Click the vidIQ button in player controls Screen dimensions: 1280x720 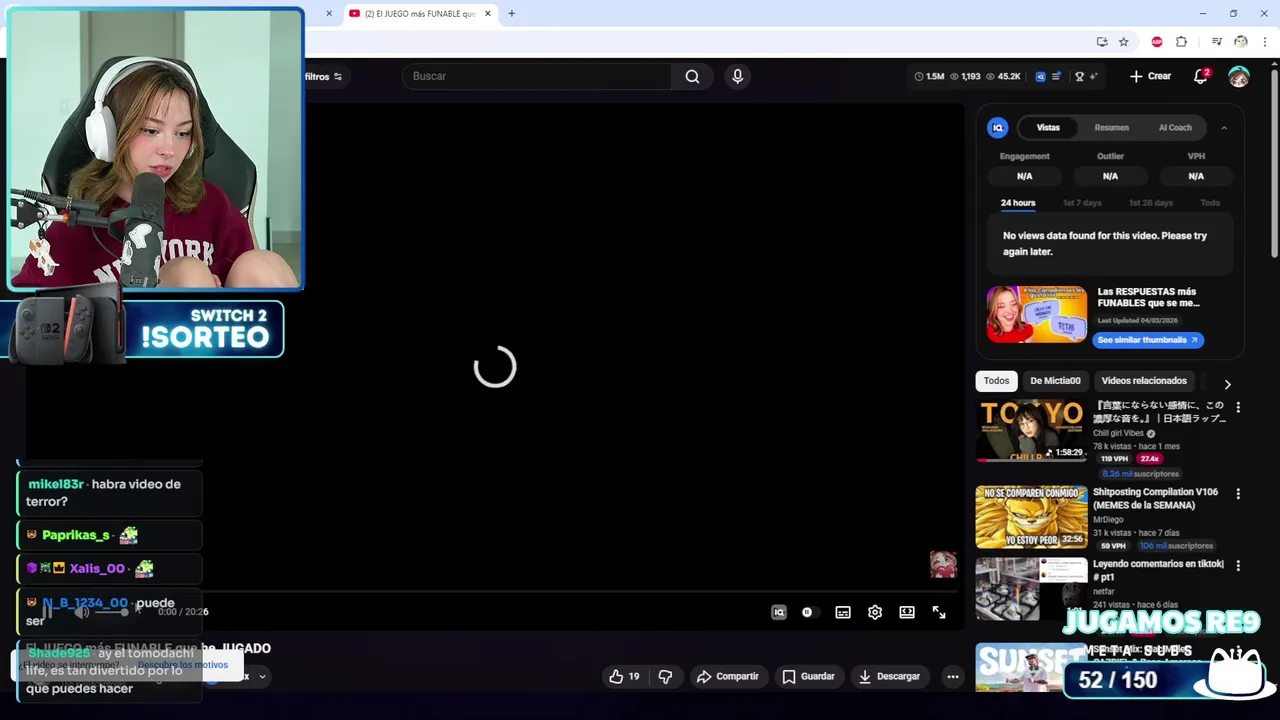(779, 612)
